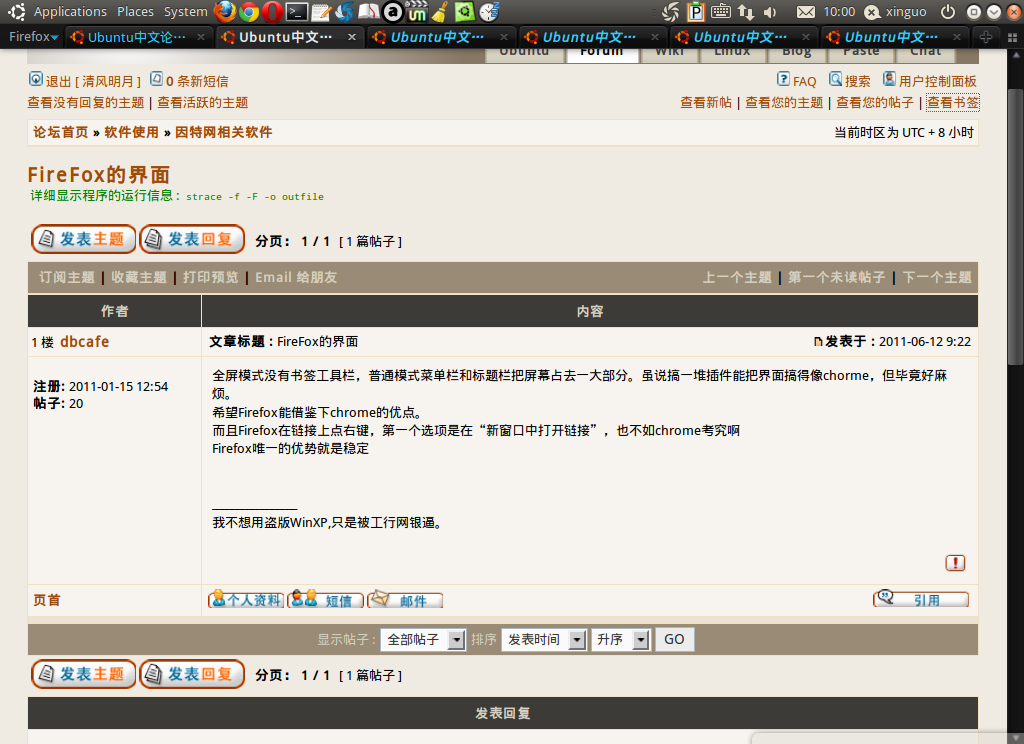Click post date text 2011-06-12 9:22
Viewport: 1024px width, 744px height.
925,342
